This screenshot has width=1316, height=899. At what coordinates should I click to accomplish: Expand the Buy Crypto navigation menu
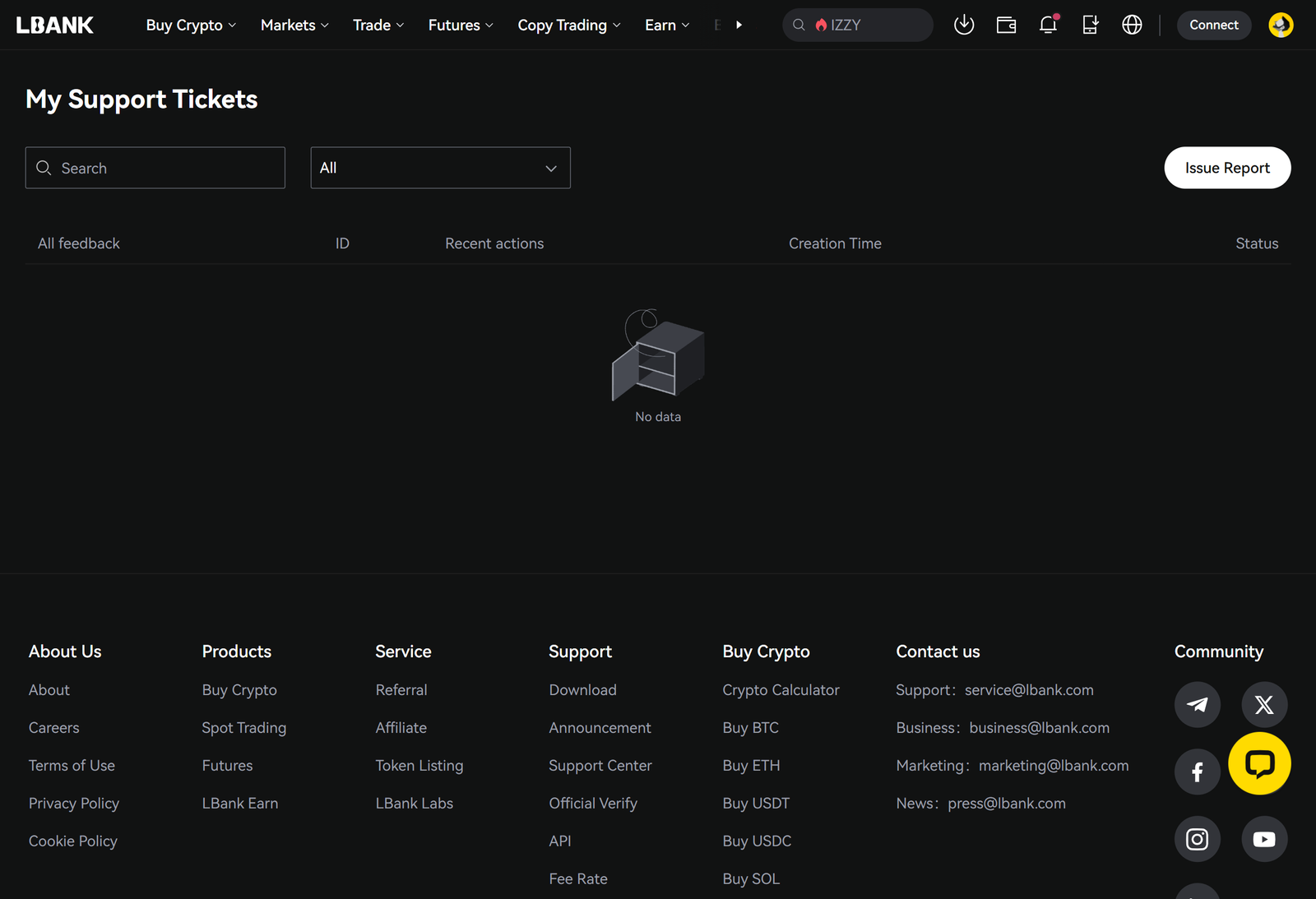(x=191, y=25)
